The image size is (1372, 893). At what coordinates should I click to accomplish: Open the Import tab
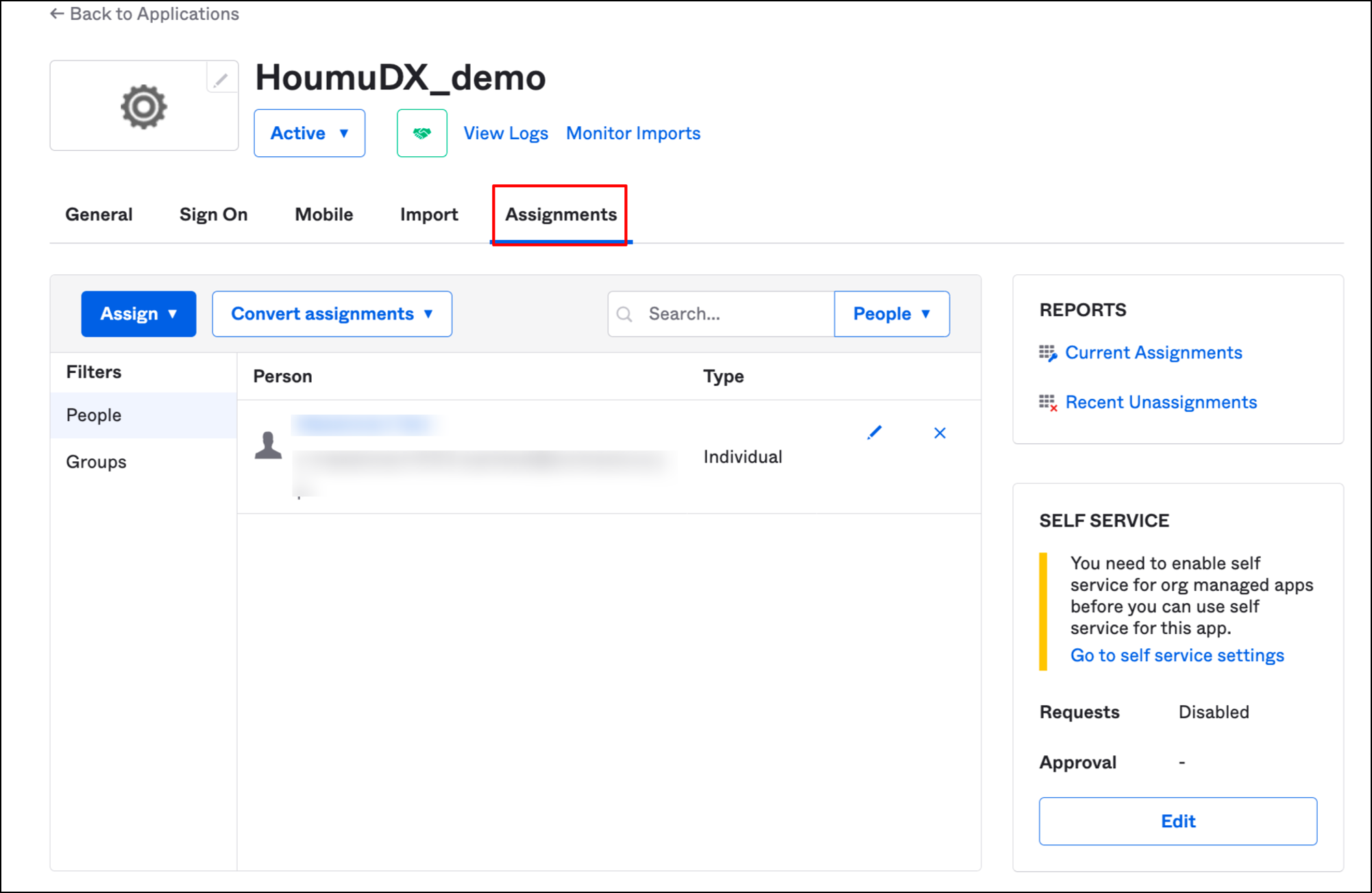click(x=429, y=215)
